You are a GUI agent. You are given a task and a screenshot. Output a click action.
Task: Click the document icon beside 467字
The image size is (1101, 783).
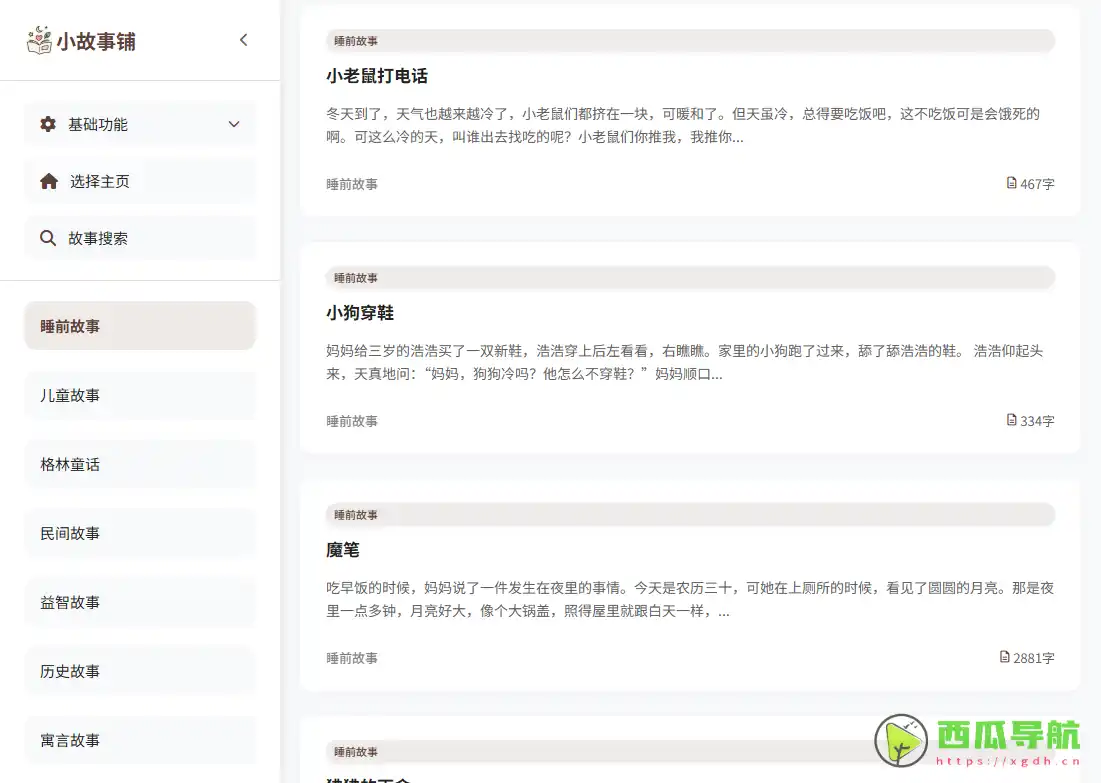pos(1009,183)
